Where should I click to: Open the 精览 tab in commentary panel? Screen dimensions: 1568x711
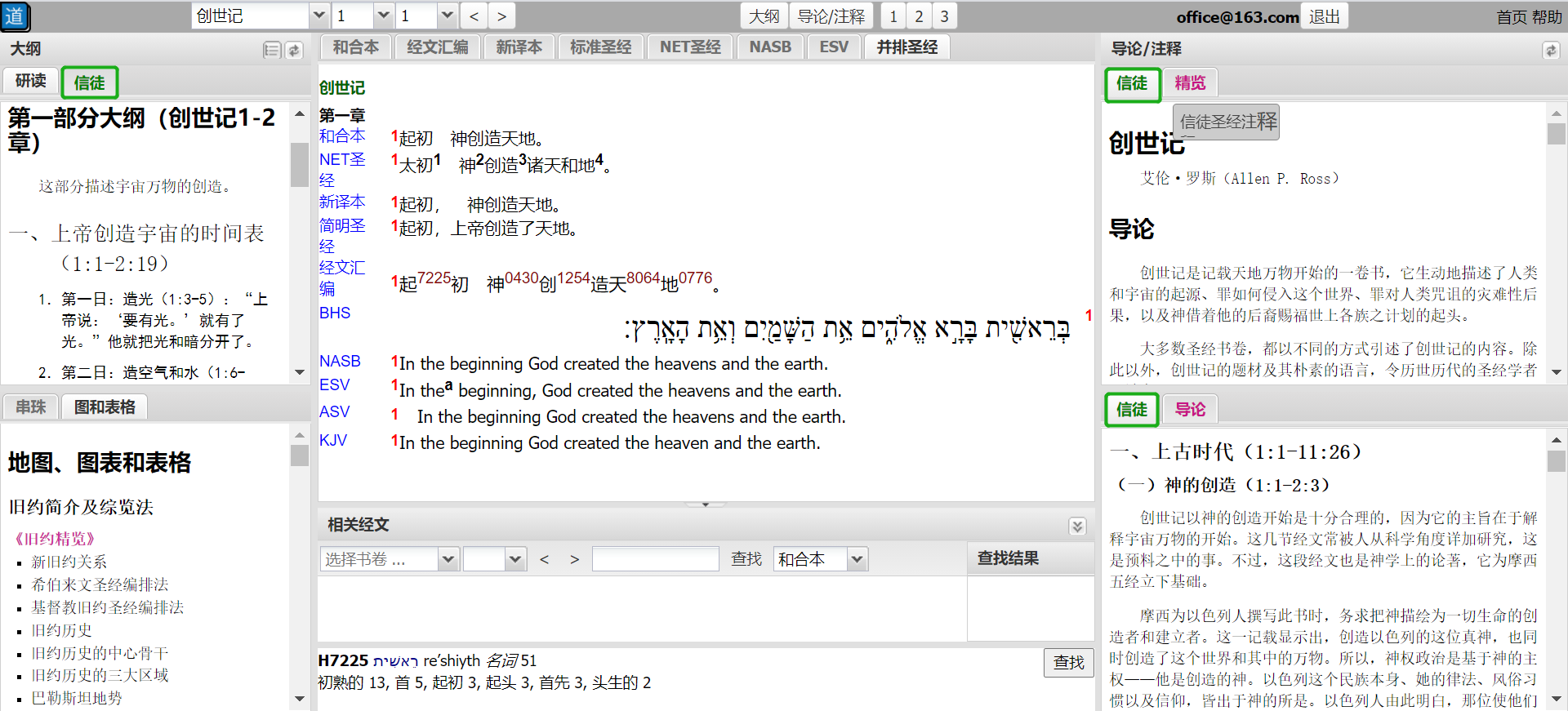click(x=1190, y=83)
